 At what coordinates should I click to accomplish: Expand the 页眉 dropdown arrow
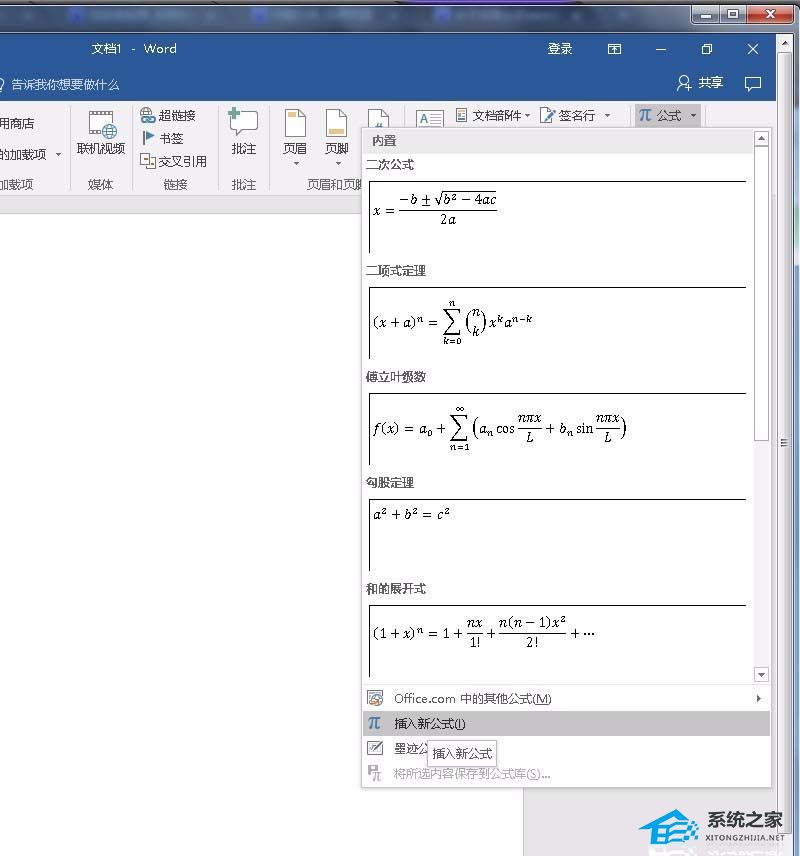coord(296,164)
